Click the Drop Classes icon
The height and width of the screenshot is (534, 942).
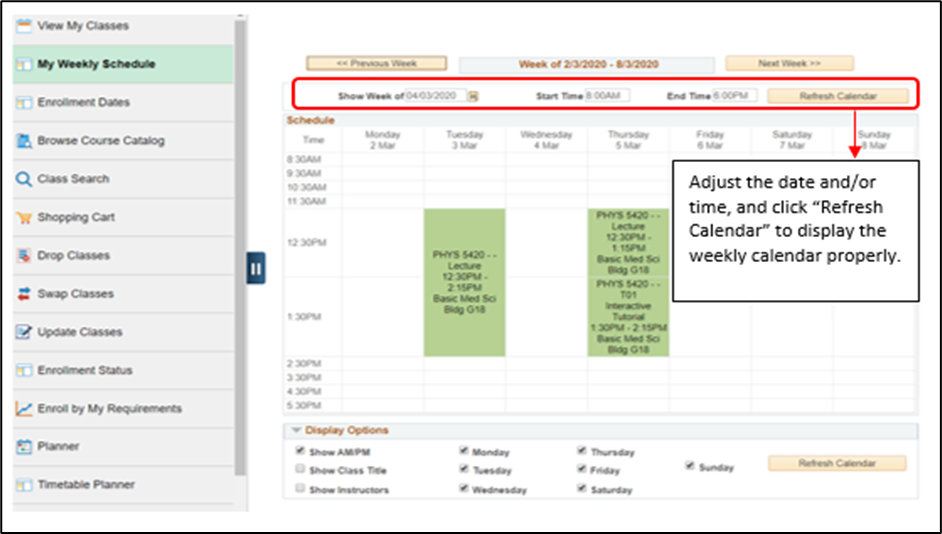[23, 256]
